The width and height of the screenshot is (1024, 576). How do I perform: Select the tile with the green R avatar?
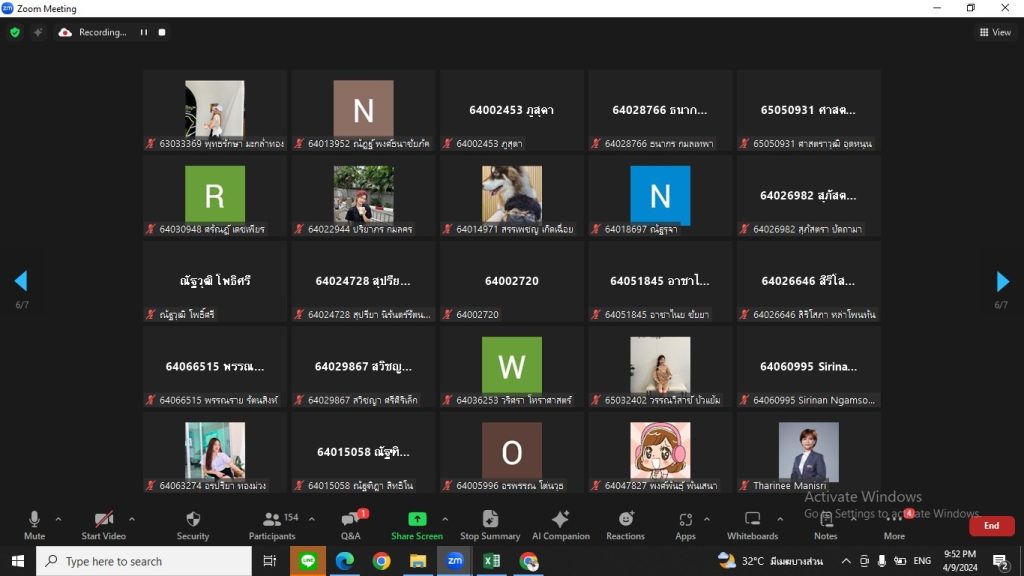(x=215, y=195)
